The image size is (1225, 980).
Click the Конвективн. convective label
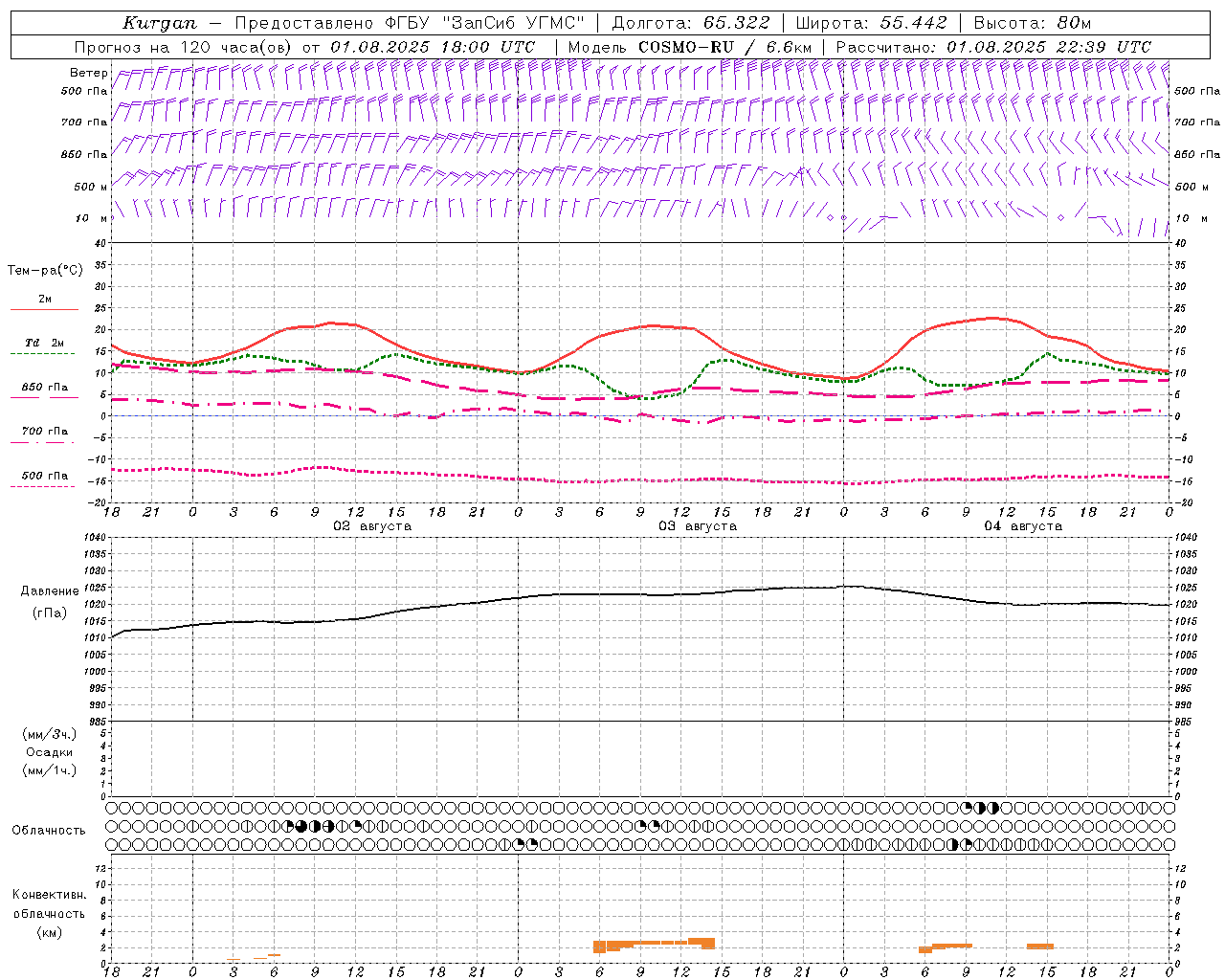pos(49,895)
